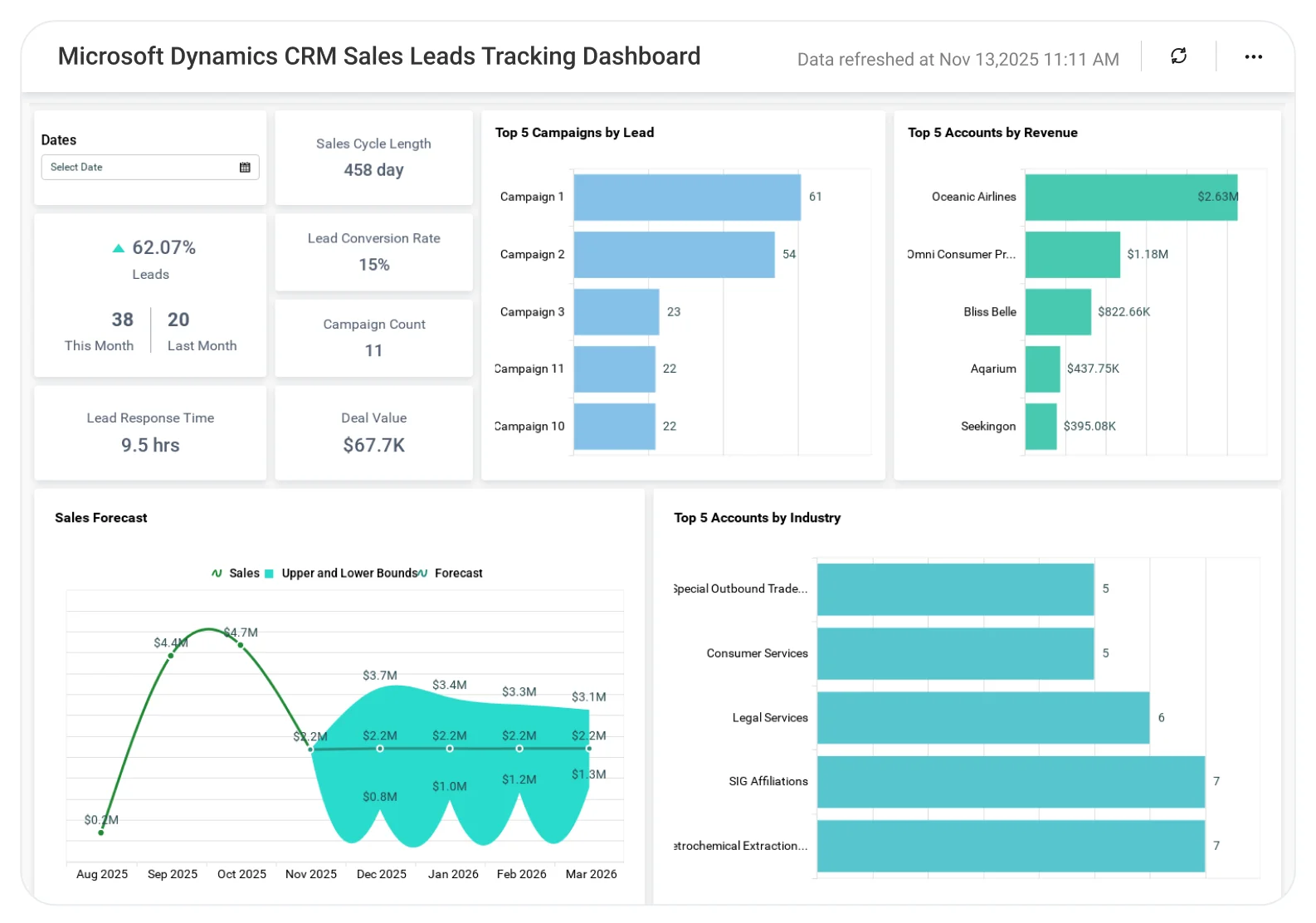Click the 20 Last Month leads figure

pos(178,320)
